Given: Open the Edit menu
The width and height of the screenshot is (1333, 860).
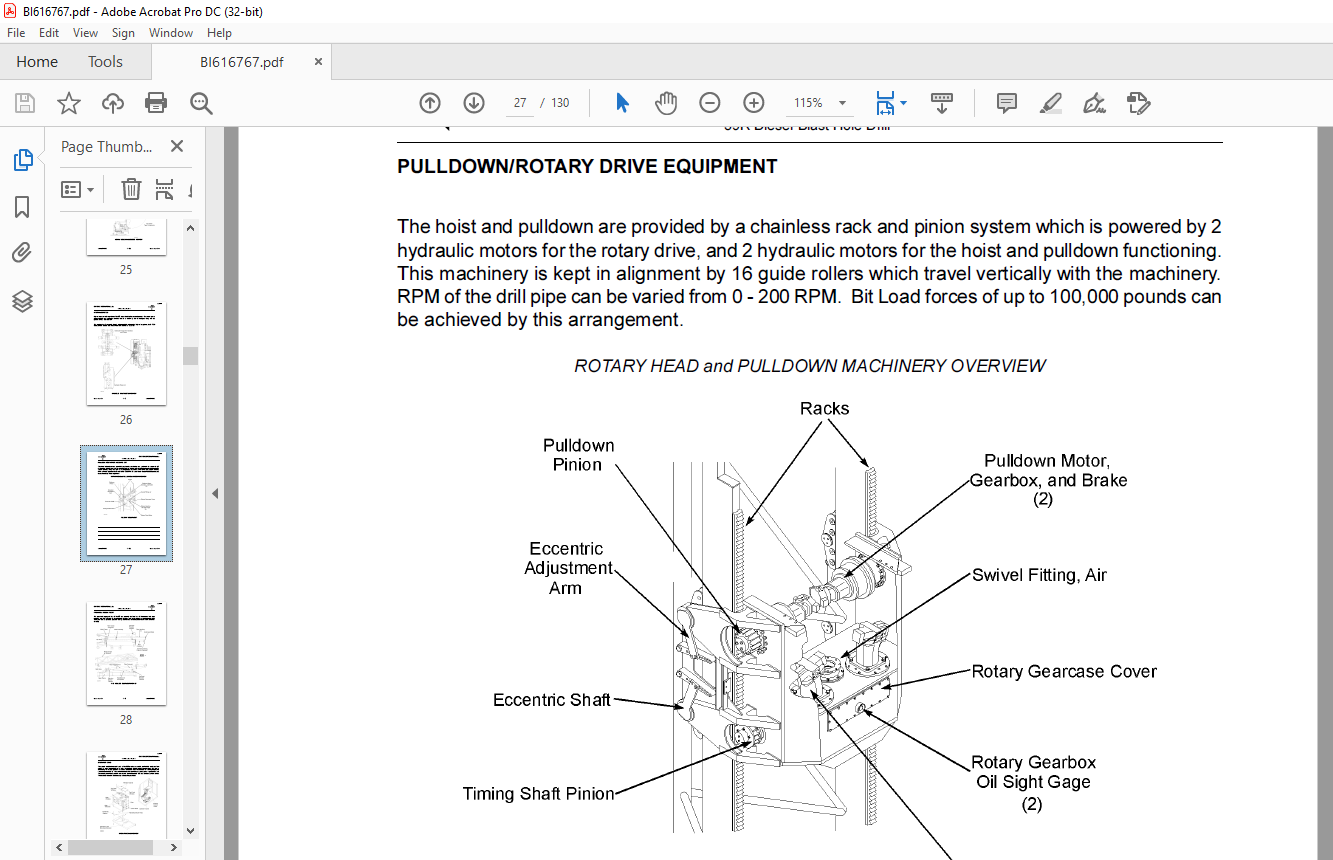Looking at the screenshot, I should click(49, 33).
